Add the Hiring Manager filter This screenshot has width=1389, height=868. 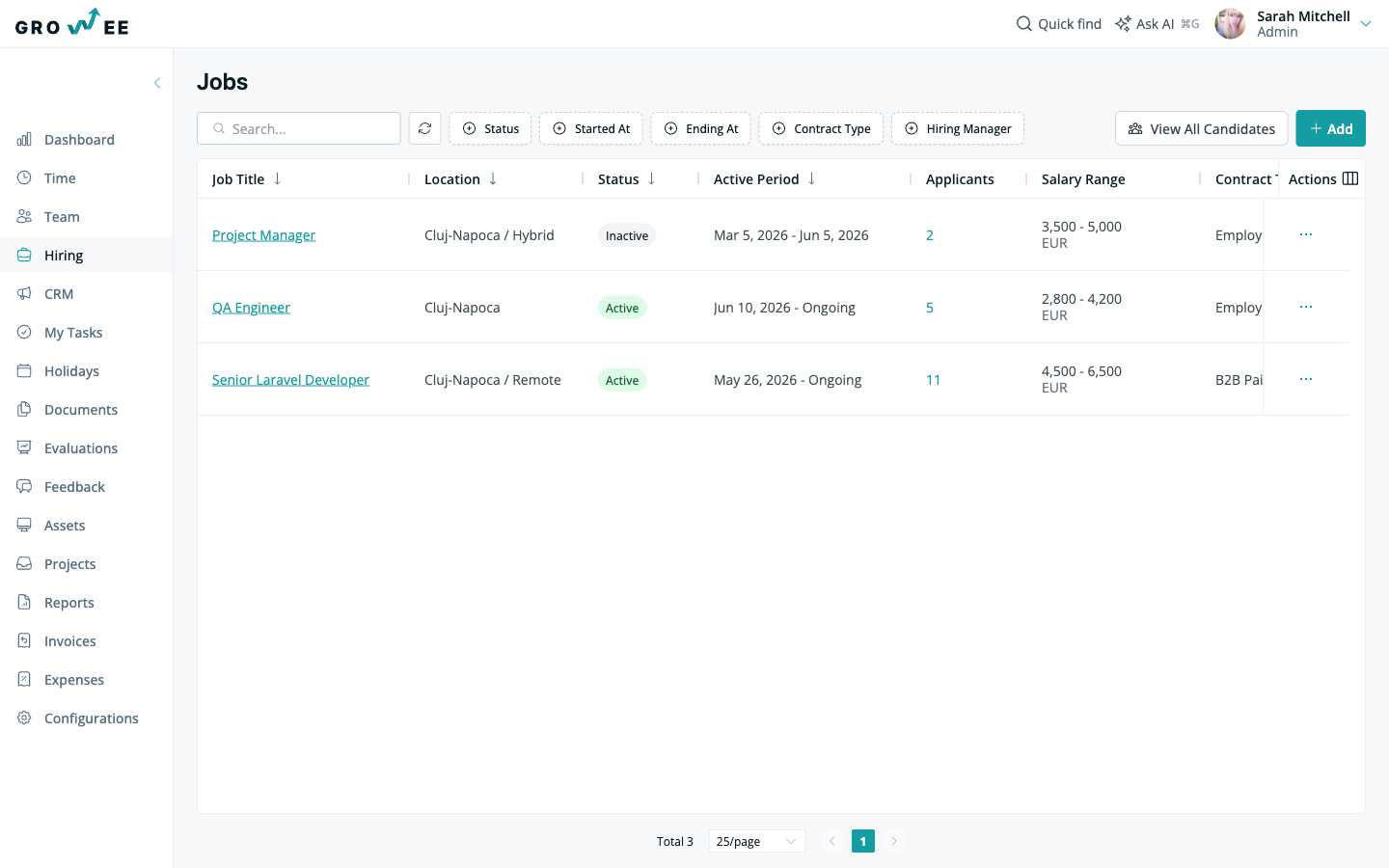click(x=958, y=128)
